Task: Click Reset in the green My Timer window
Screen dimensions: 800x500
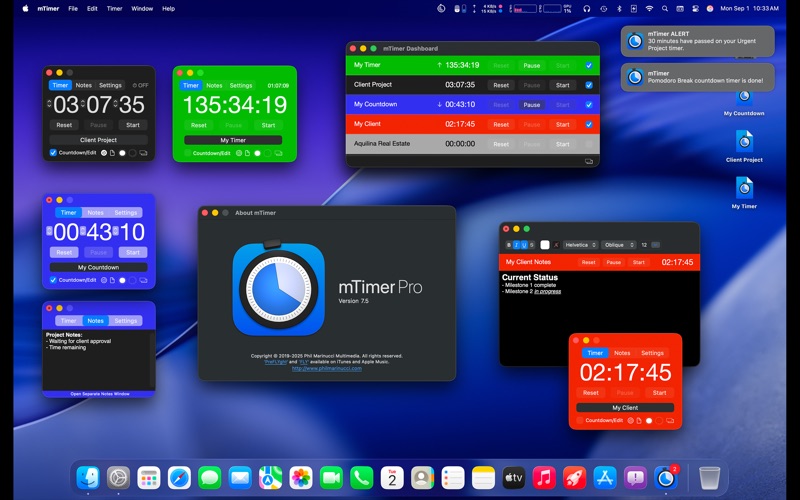Action: pos(198,125)
